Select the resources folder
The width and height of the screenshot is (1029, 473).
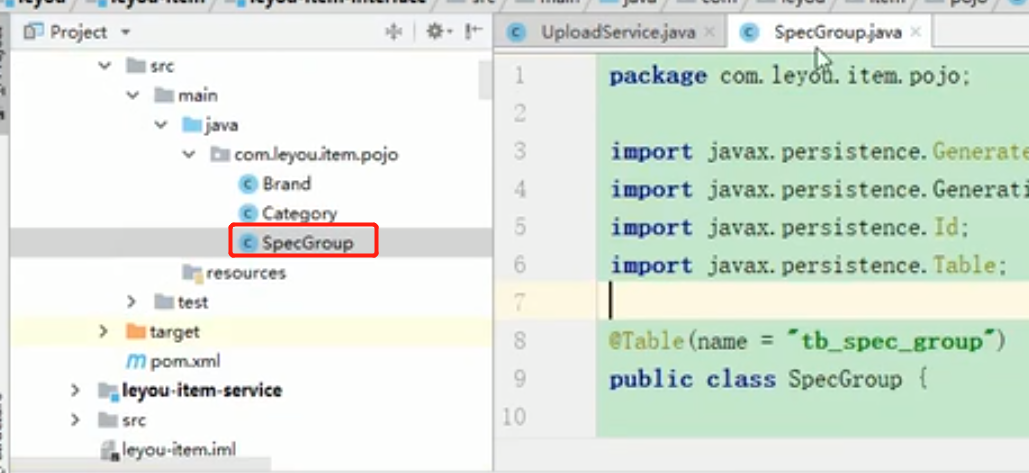(245, 273)
